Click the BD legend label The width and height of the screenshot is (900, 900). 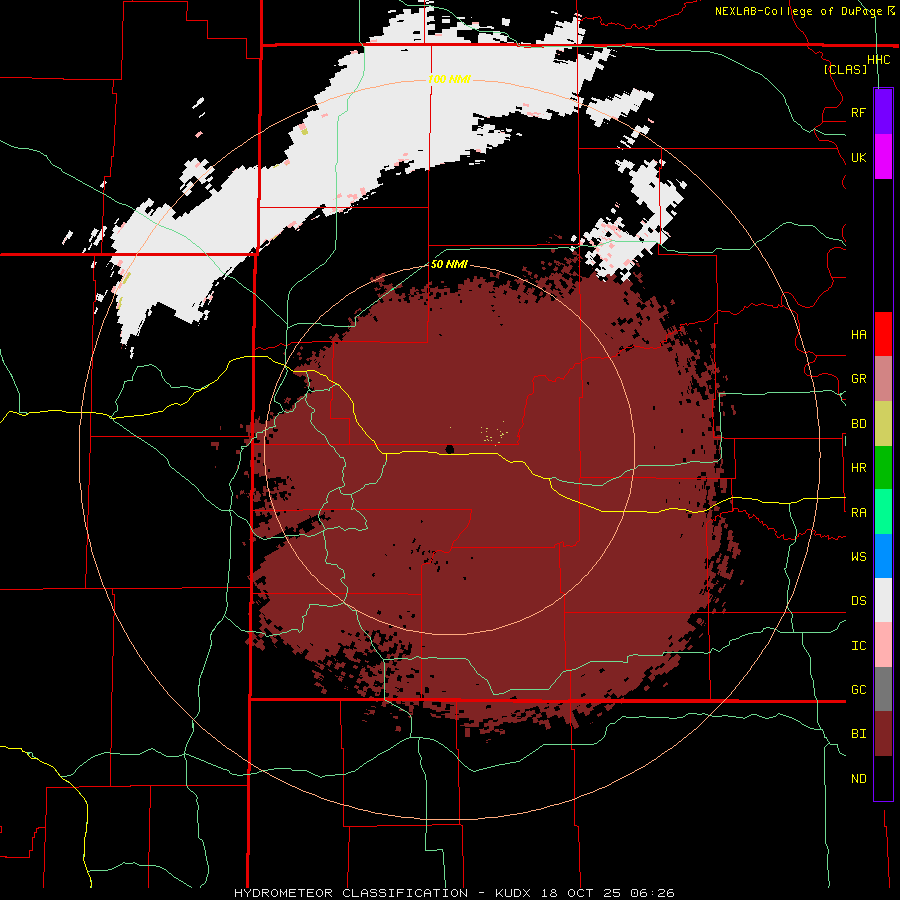pyautogui.click(x=858, y=424)
